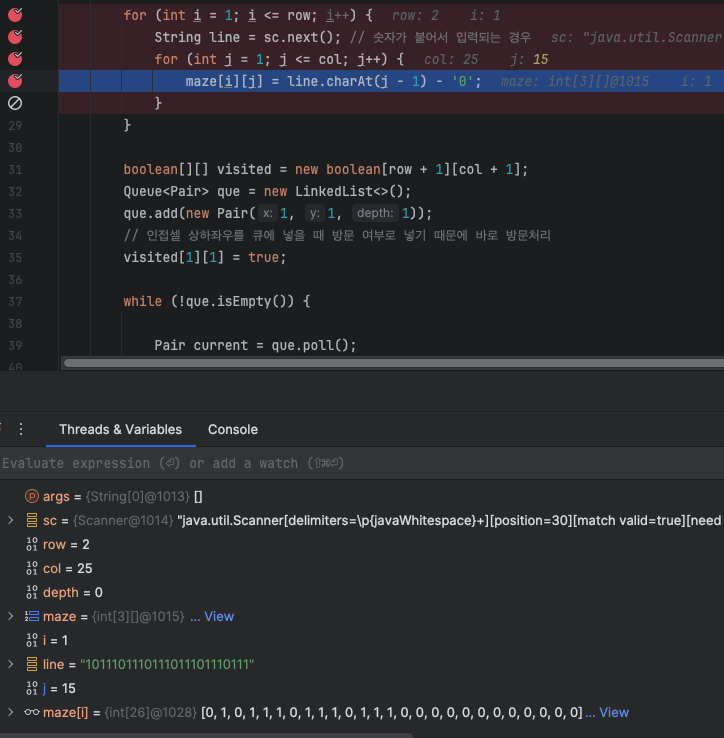
Task: Click line number 33 in gutter
Action: pyautogui.click(x=15, y=213)
